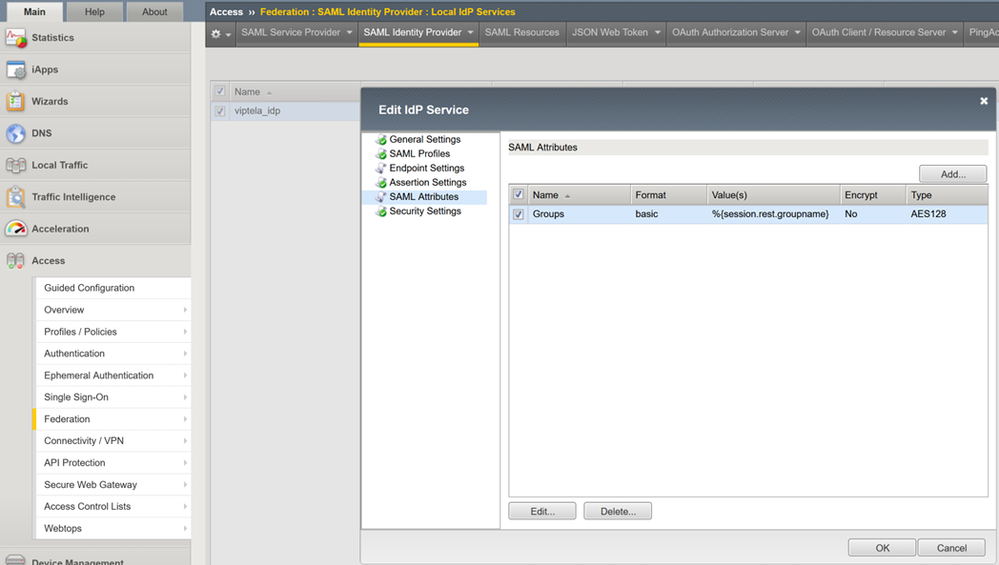Open the OAuth Authorization Server dropdown

(x=738, y=33)
